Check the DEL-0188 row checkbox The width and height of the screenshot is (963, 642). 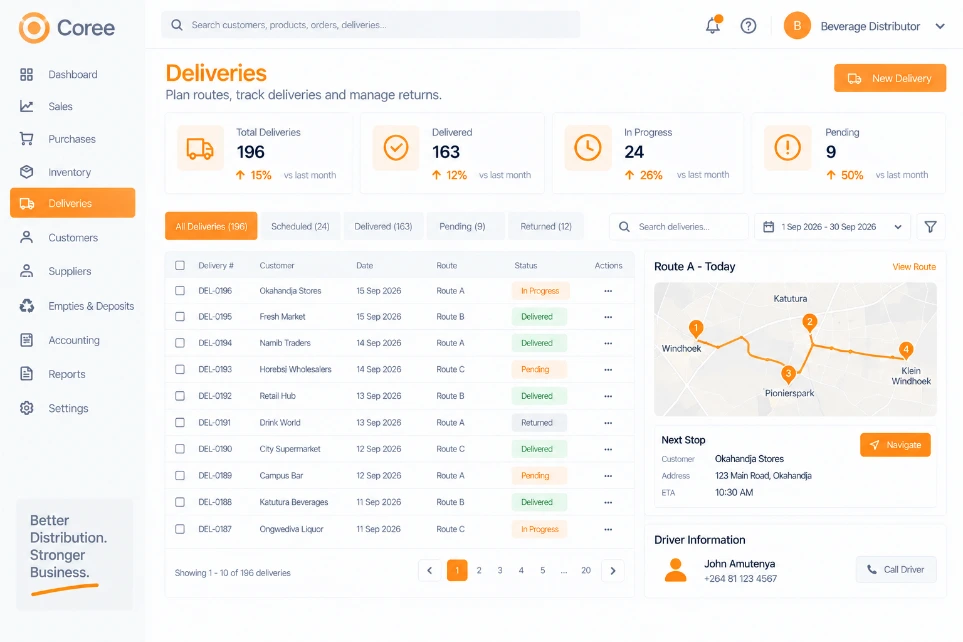tap(180, 502)
